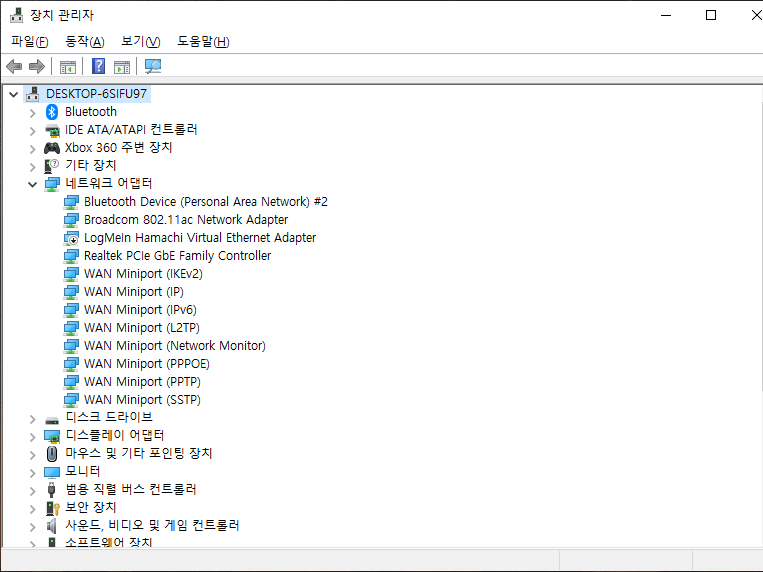The width and height of the screenshot is (763, 572).
Task: Expand the 범용 직렬 버스 컨트롤러 category
Action: tap(33, 491)
